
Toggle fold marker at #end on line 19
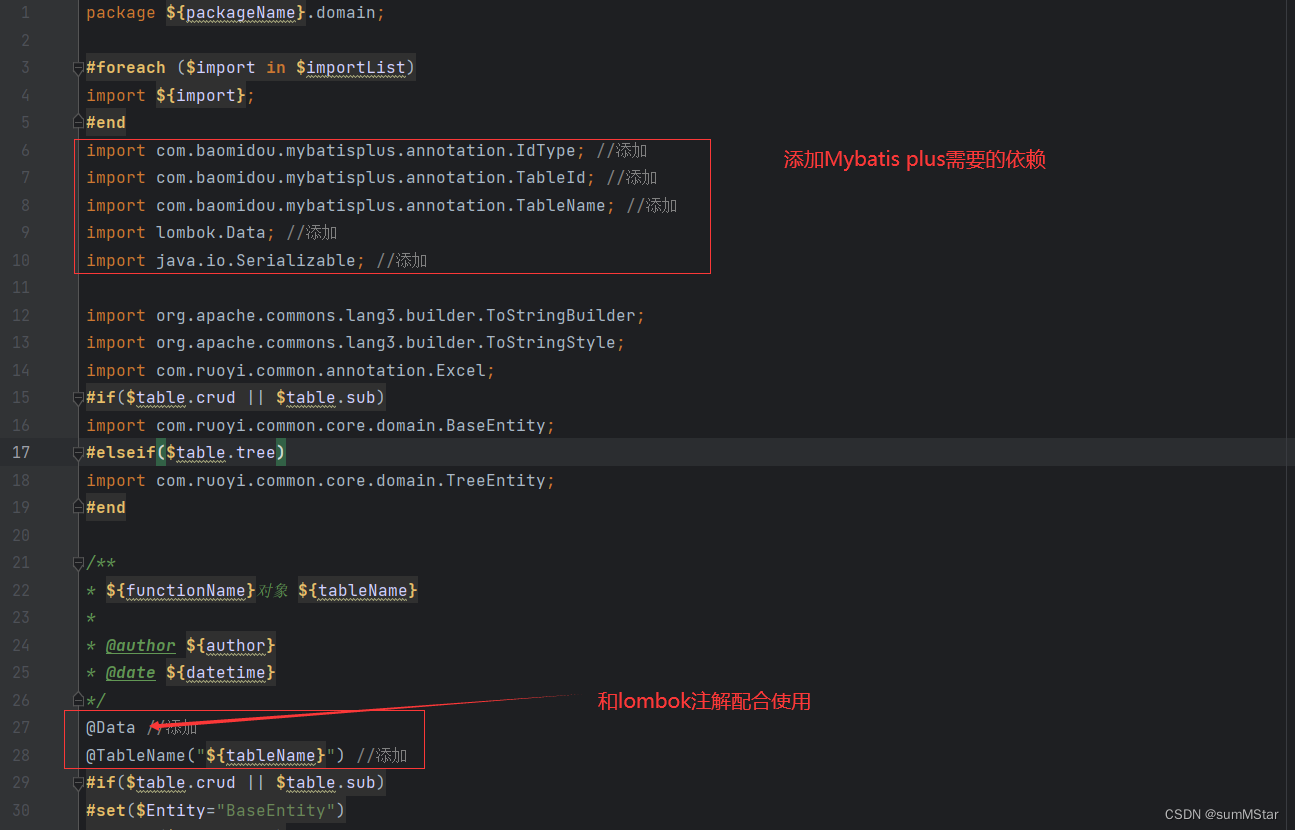coord(78,507)
